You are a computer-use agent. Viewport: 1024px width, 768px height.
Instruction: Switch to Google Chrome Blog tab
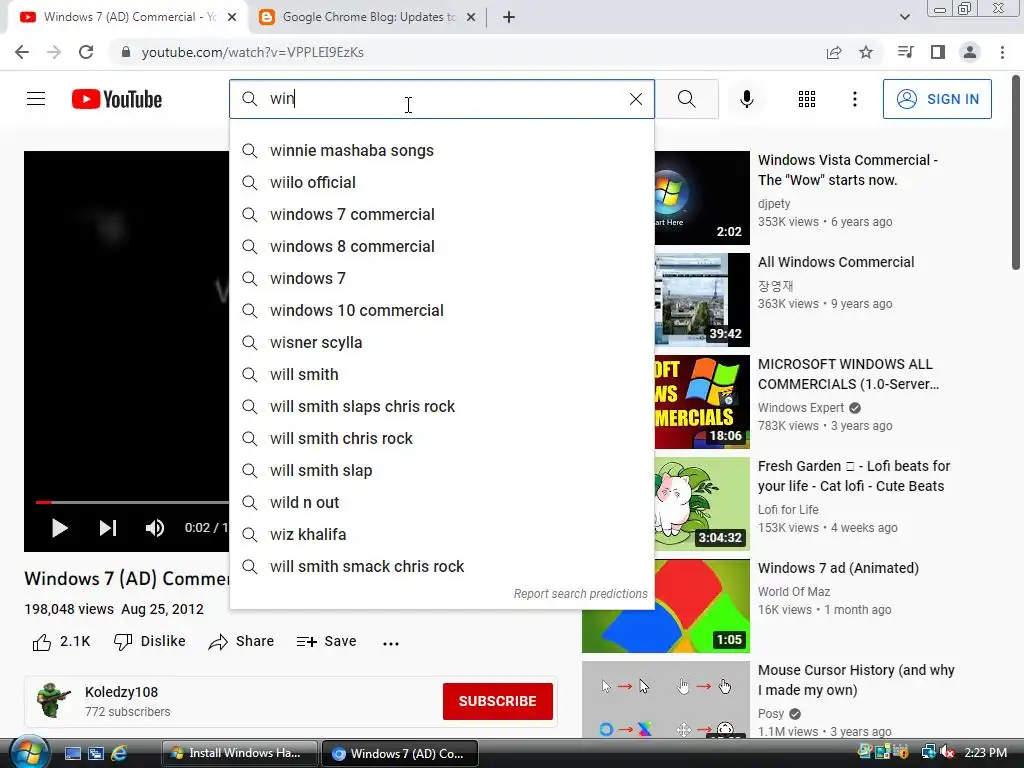tap(368, 17)
